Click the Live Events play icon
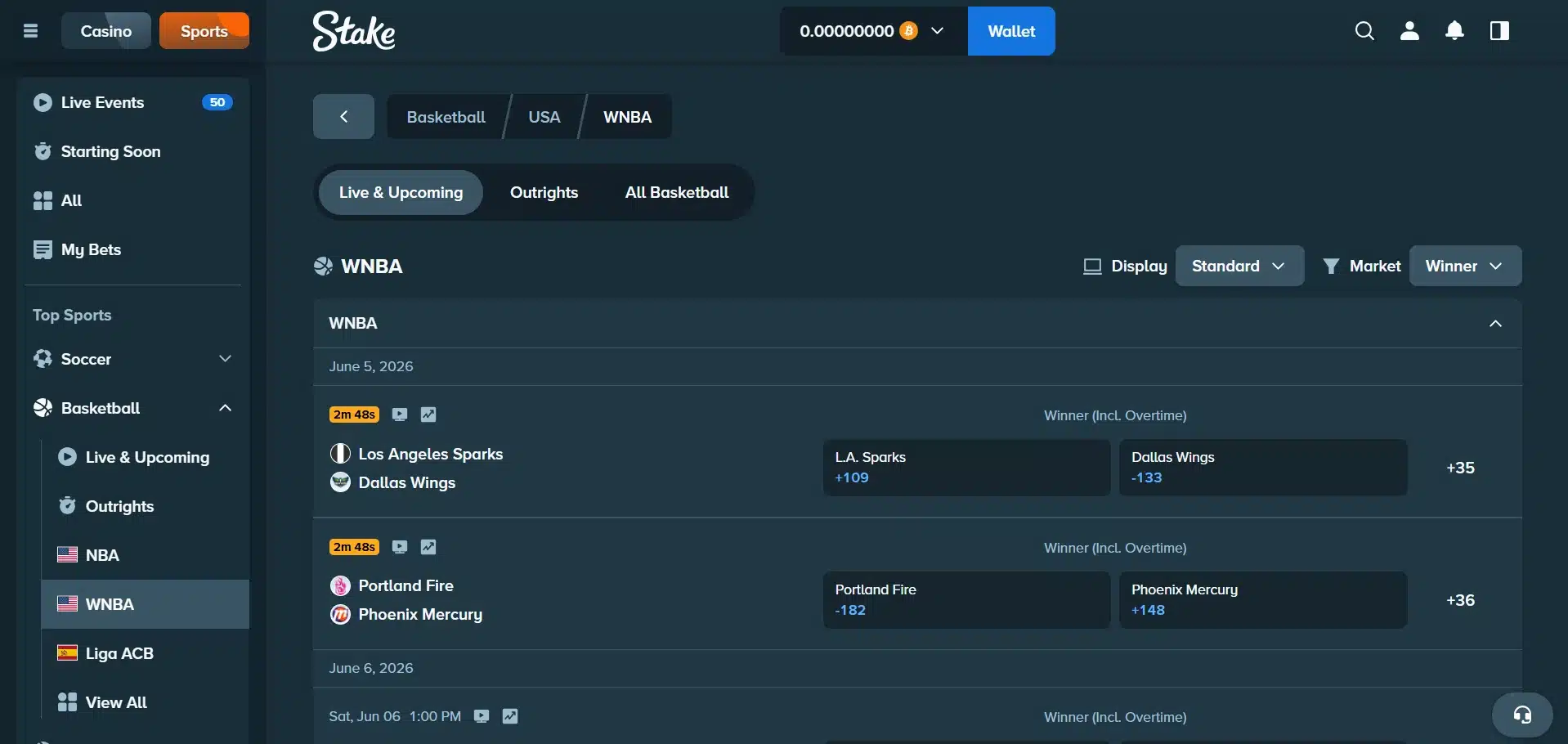Screen dimensions: 1568x744 [43, 102]
